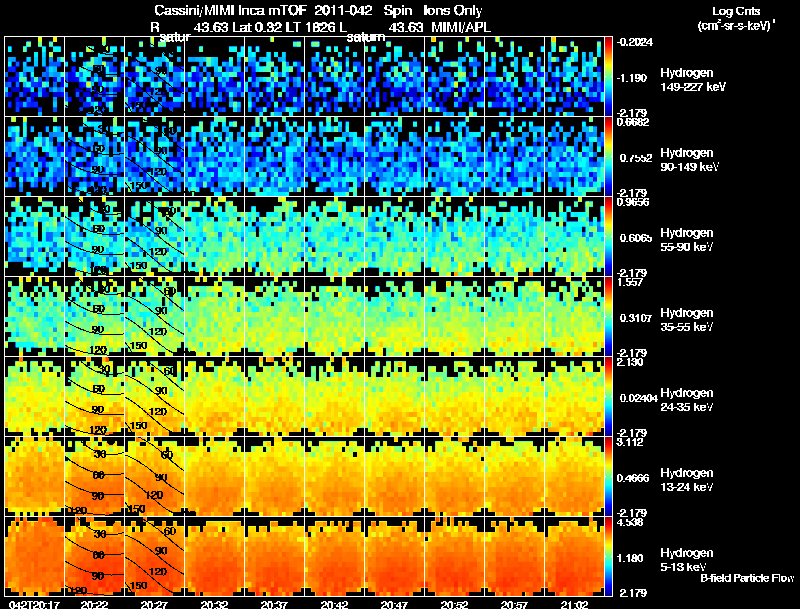Open the 24-35 keV panel at 20:47
The width and height of the screenshot is (800, 609).
pos(395,397)
